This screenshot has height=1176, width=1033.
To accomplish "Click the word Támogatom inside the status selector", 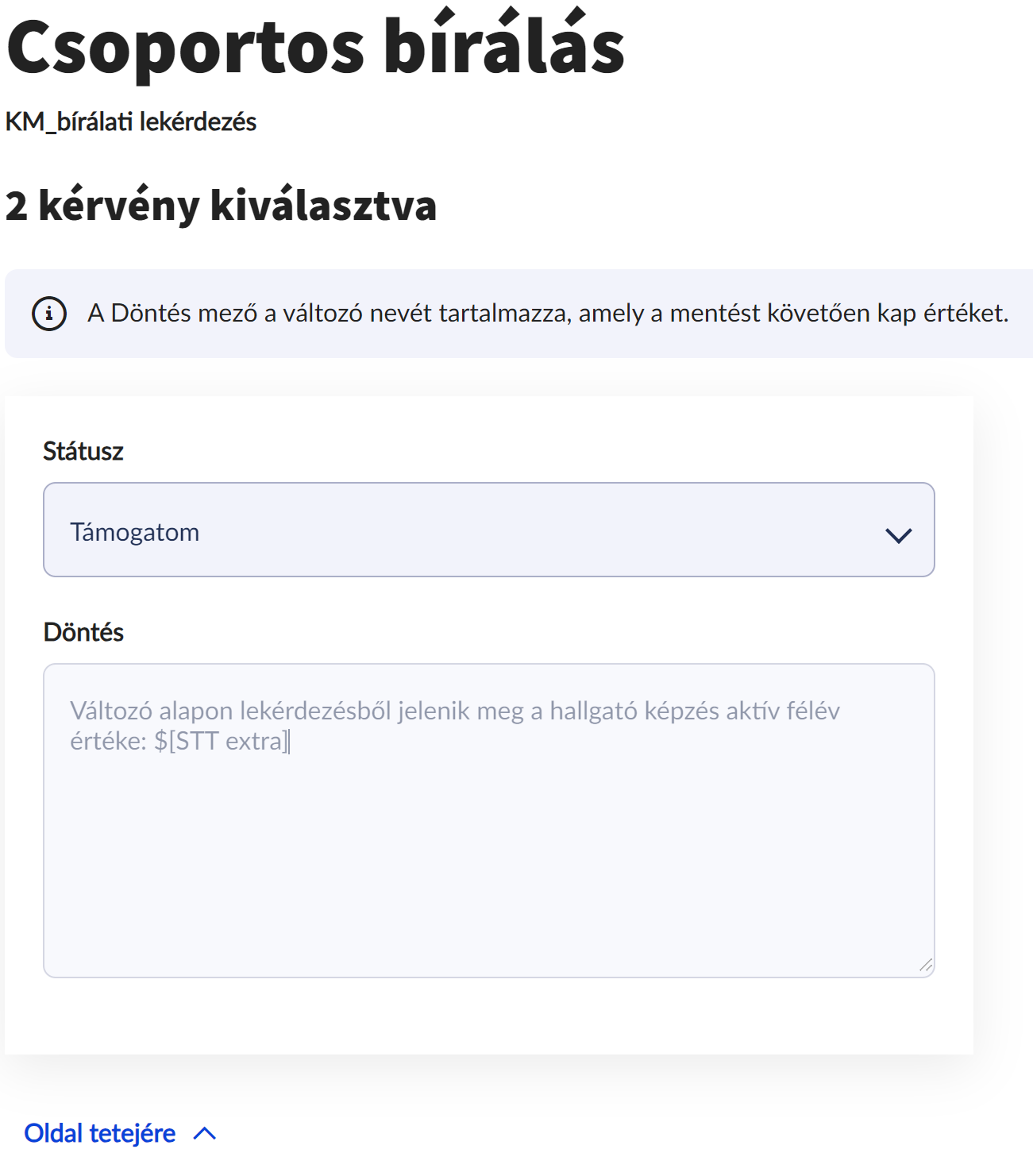I will pyautogui.click(x=135, y=532).
